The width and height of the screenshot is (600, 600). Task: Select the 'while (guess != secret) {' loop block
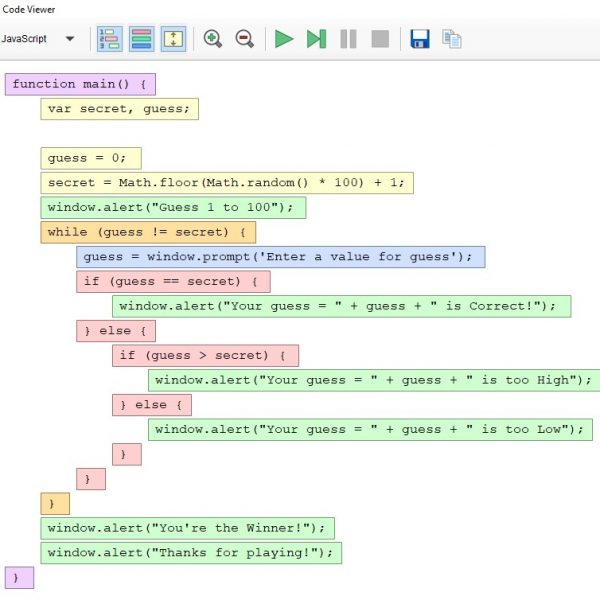pyautogui.click(x=148, y=233)
